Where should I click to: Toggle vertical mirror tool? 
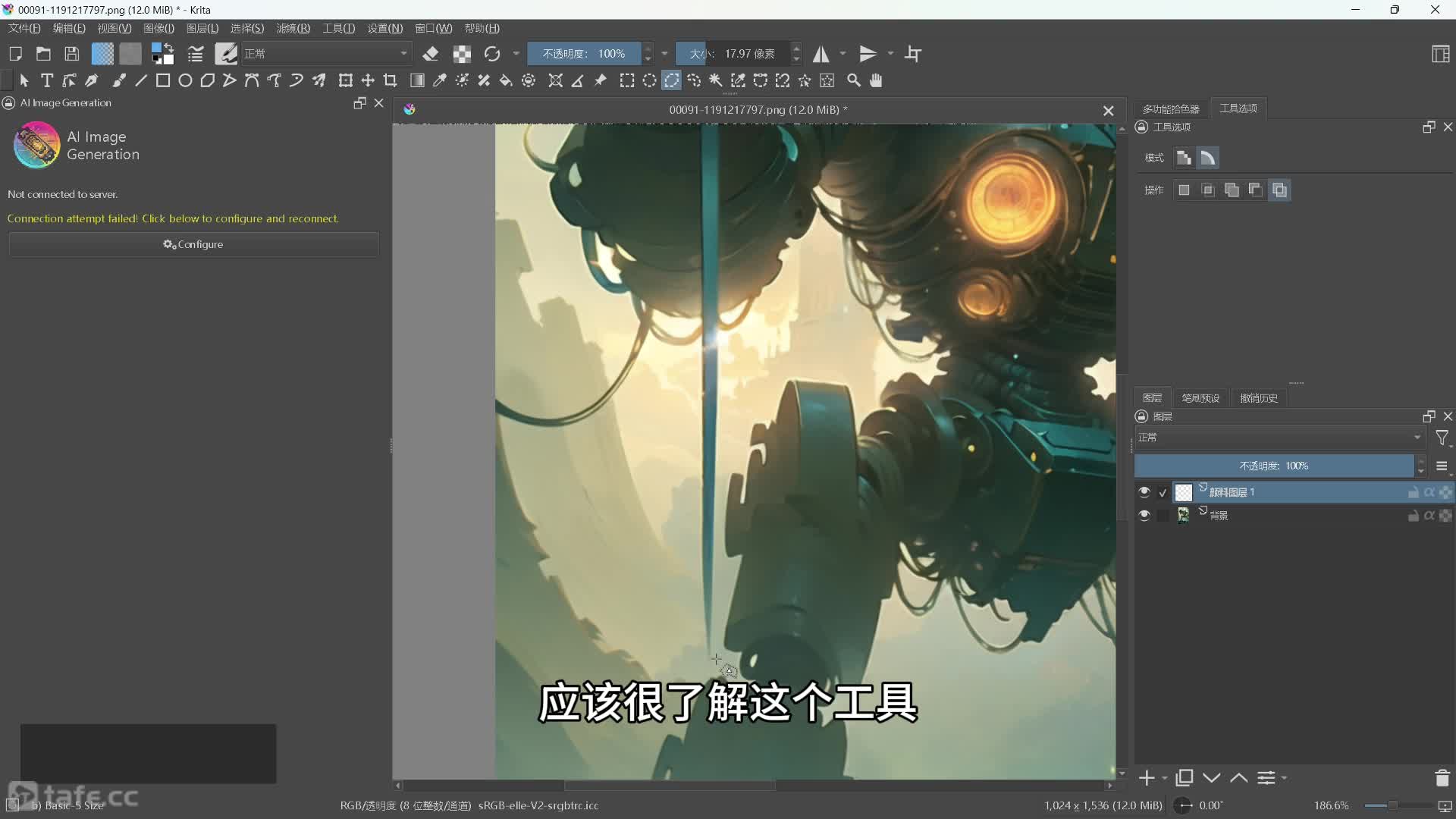pyautogui.click(x=868, y=54)
